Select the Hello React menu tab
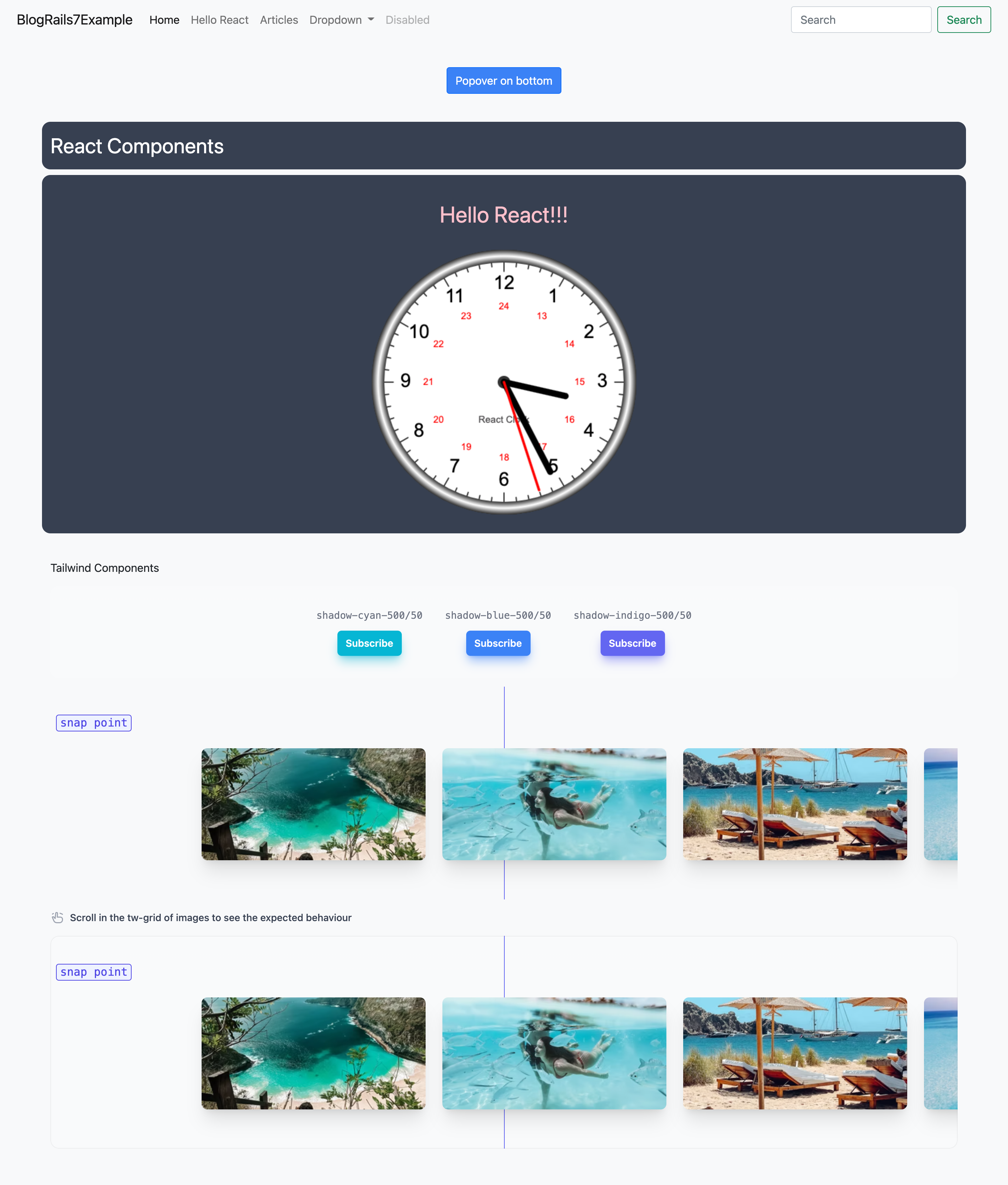The width and height of the screenshot is (1008, 1185). (219, 19)
